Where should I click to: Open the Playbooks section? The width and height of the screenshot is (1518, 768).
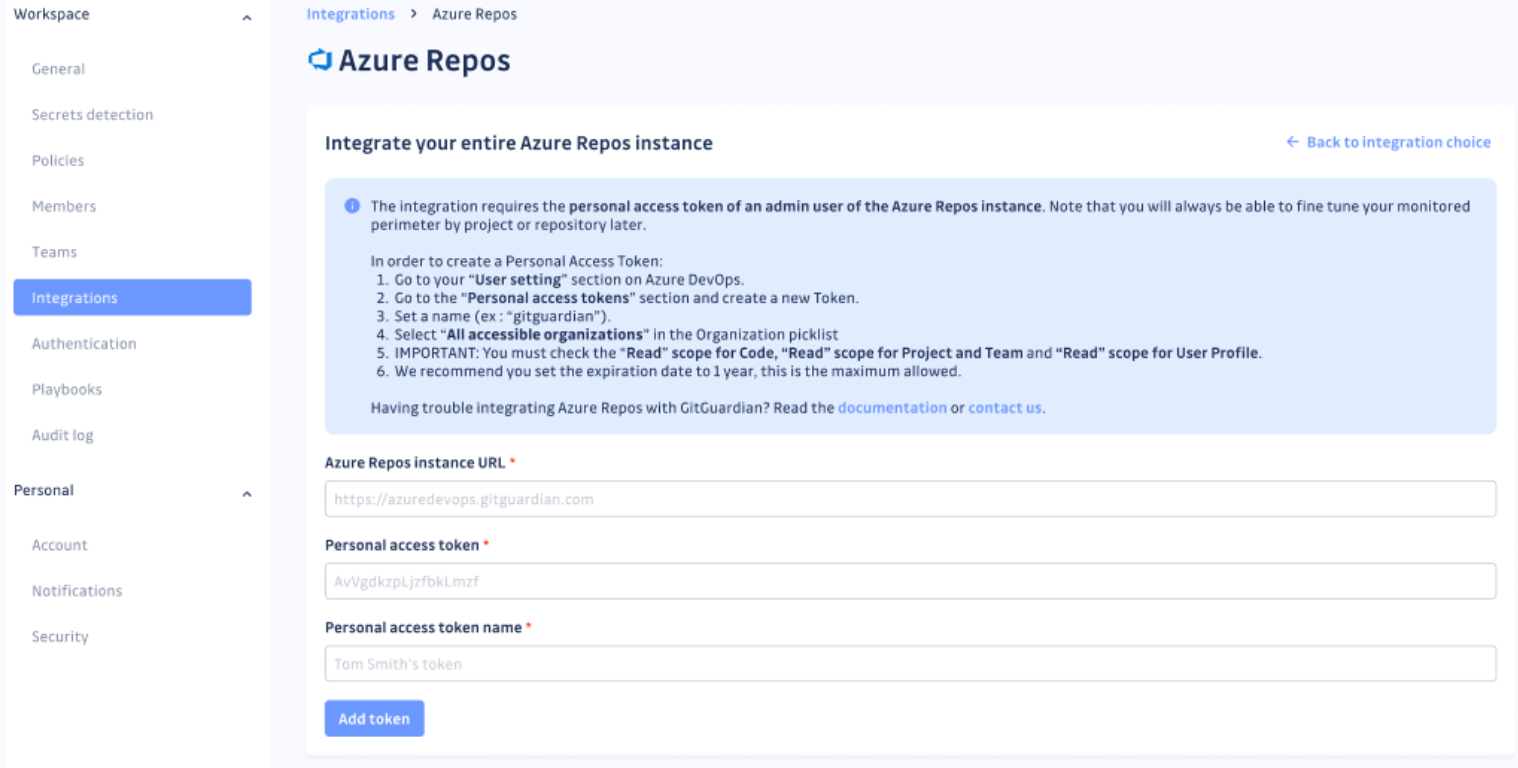67,389
